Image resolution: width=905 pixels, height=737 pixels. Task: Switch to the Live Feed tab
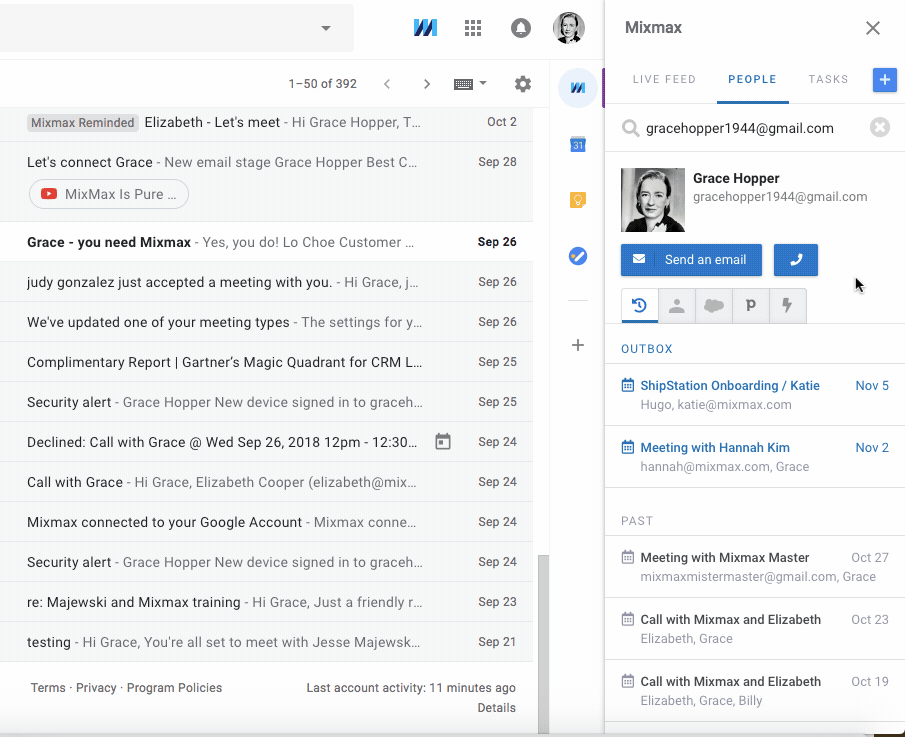[664, 80]
